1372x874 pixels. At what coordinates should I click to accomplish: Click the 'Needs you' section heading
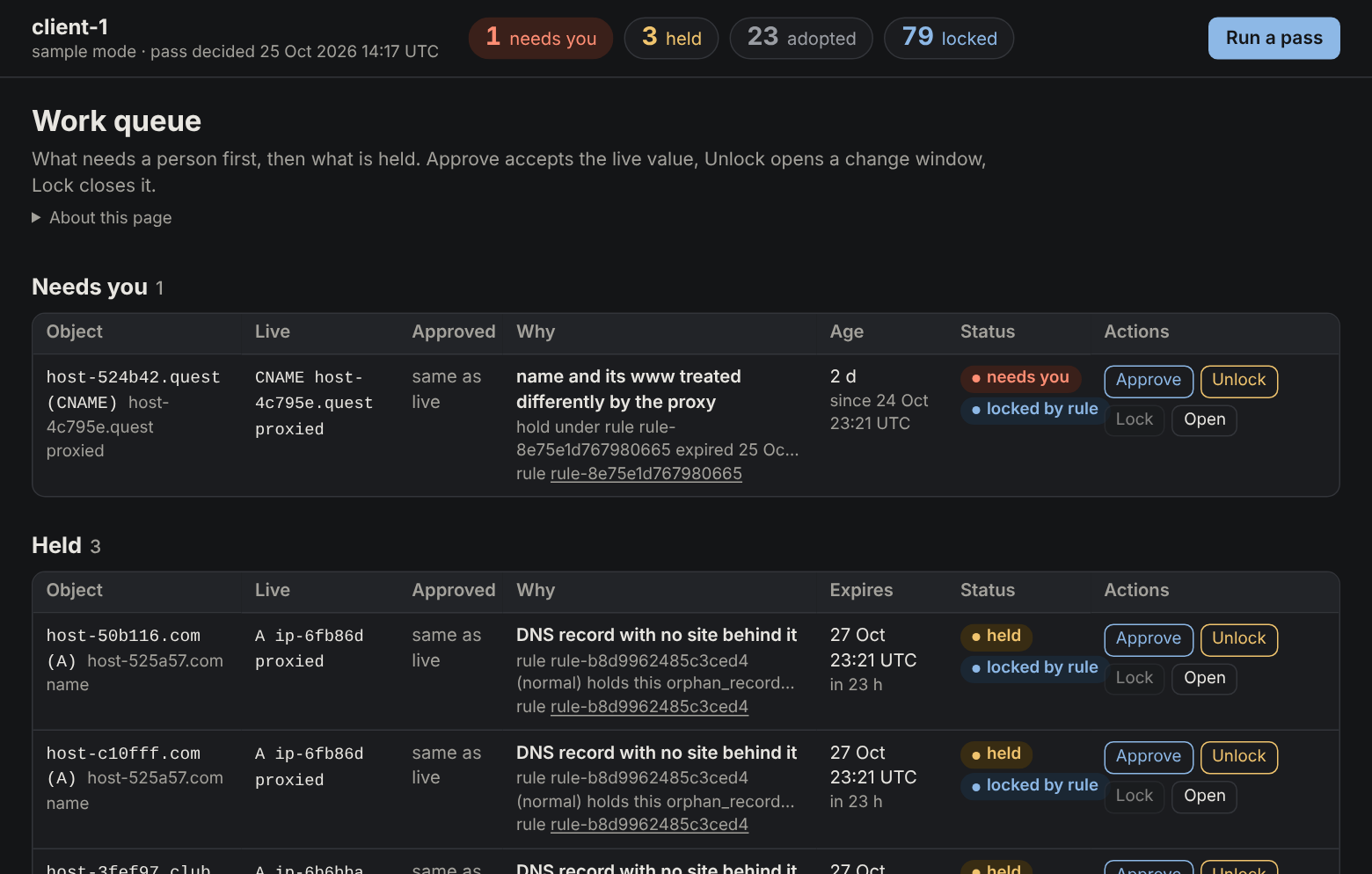[90, 288]
